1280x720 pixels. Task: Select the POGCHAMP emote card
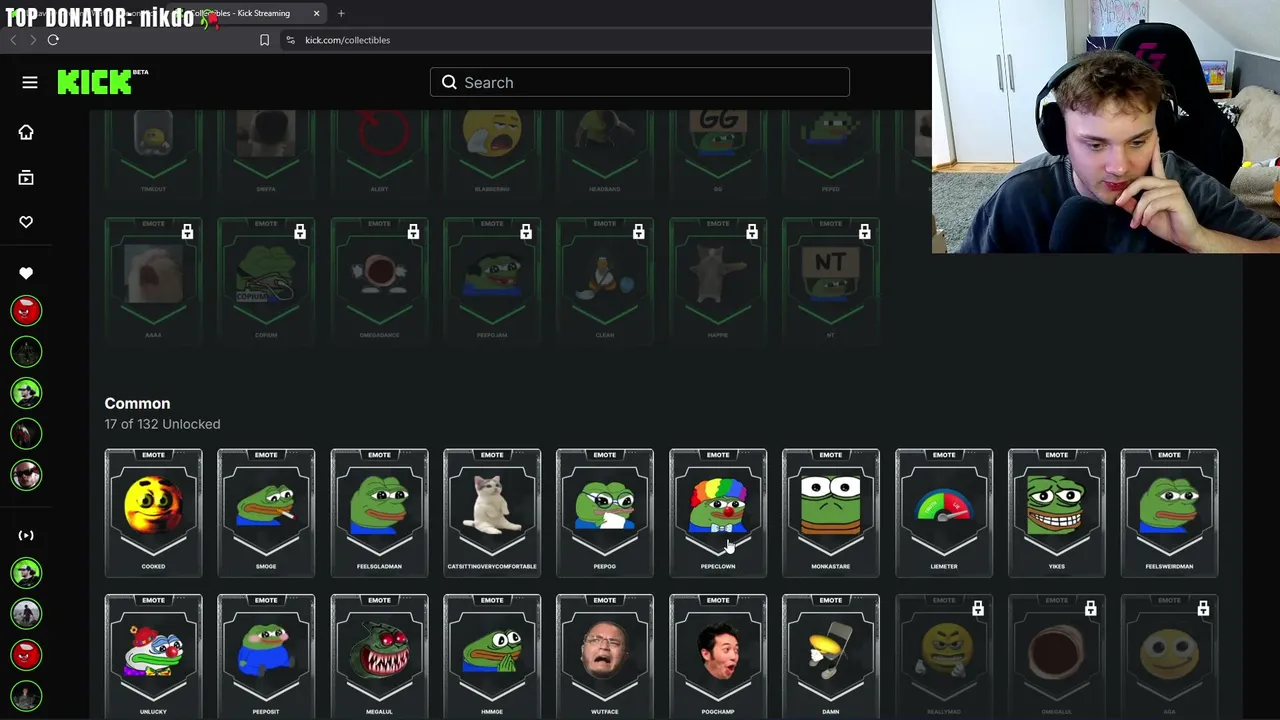pyautogui.click(x=718, y=657)
